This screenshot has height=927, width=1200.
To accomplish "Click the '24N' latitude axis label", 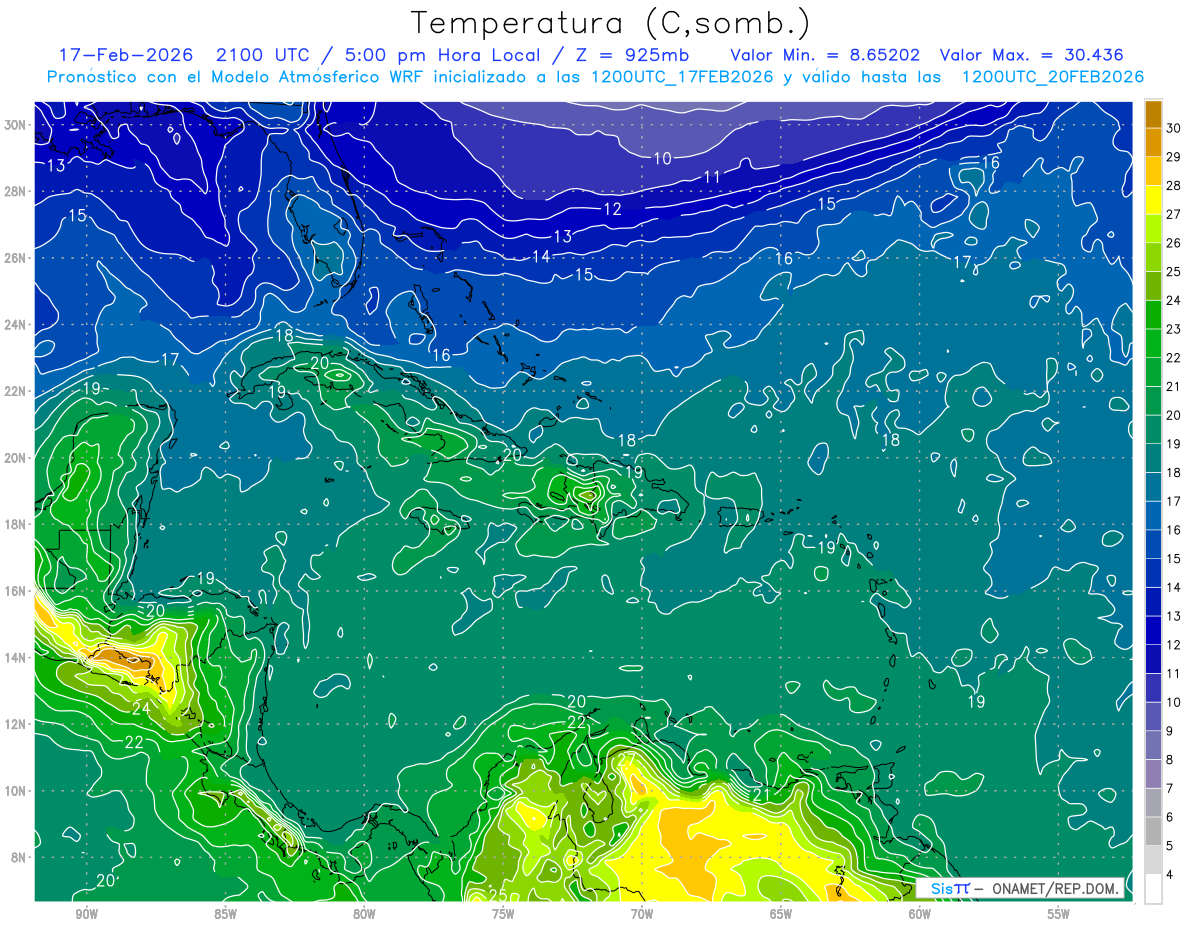I will 15,325.
